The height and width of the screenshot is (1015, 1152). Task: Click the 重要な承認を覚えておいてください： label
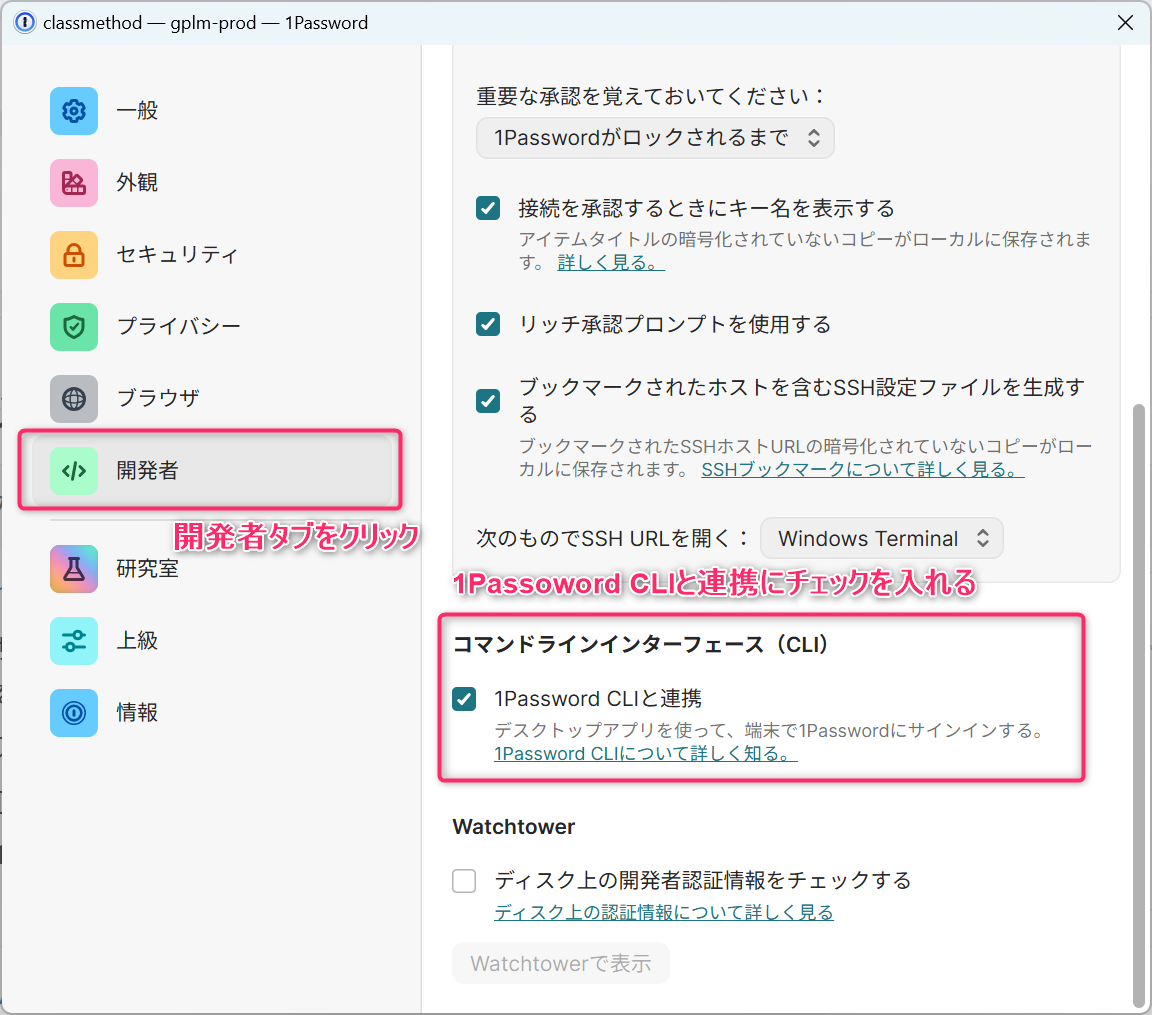pyautogui.click(x=651, y=96)
